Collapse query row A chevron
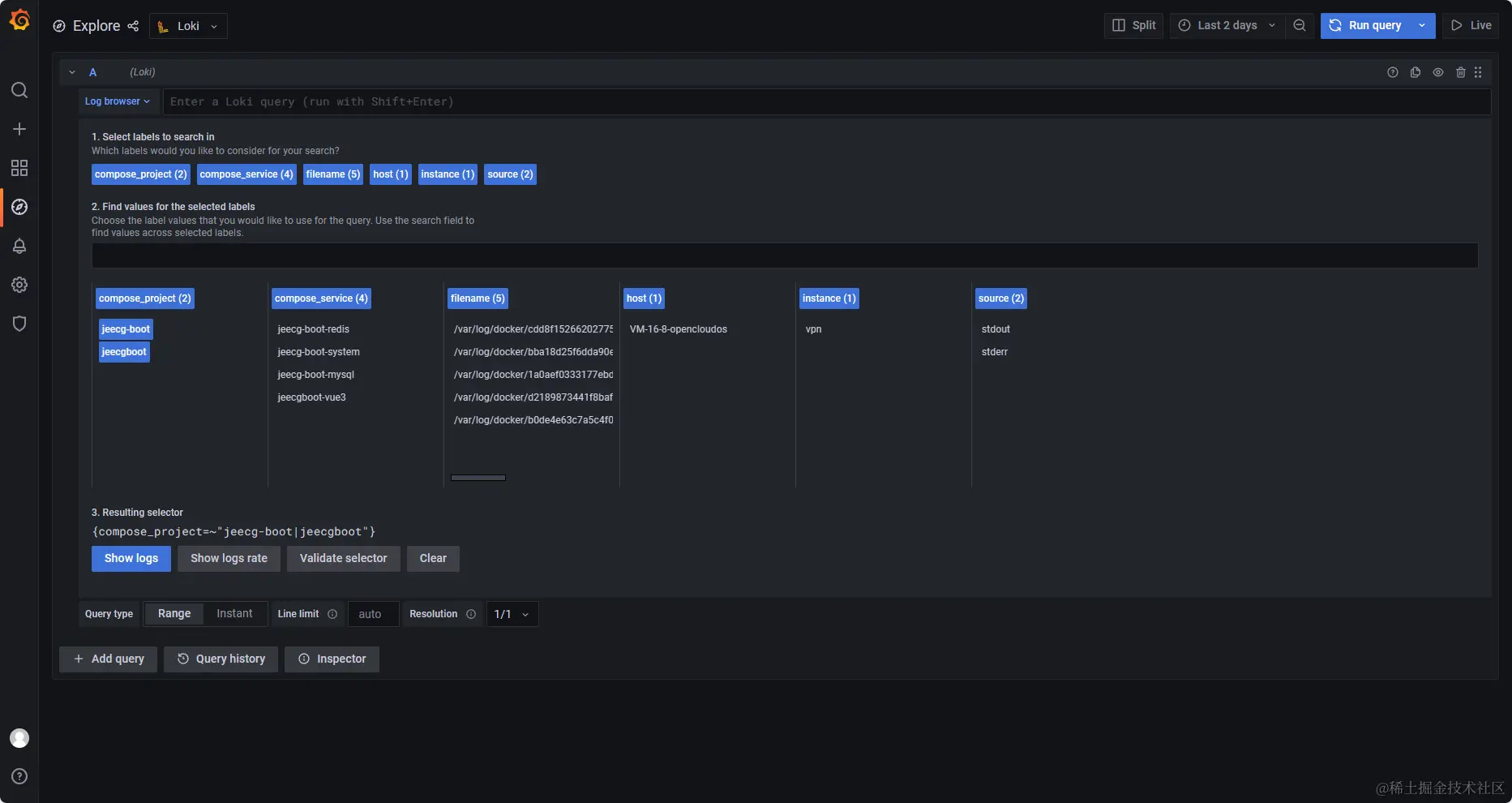 (x=72, y=72)
